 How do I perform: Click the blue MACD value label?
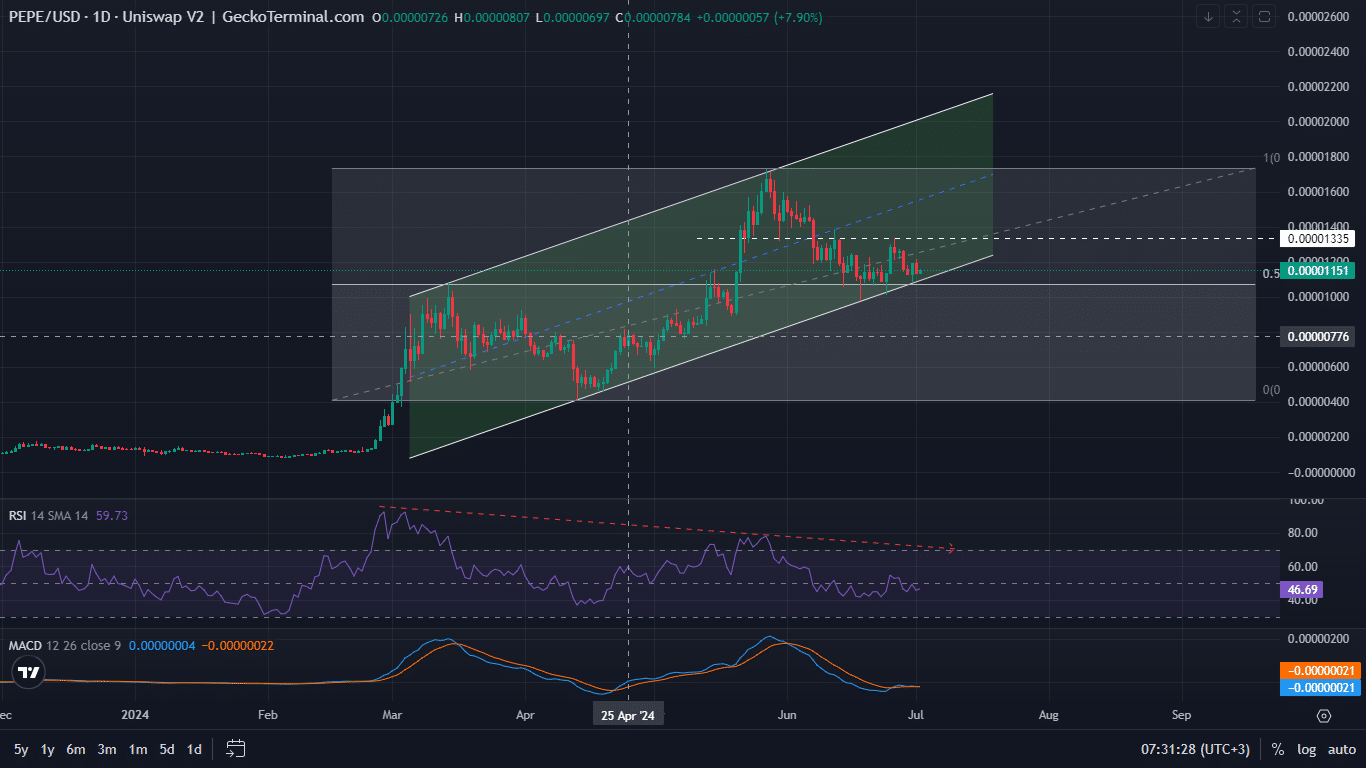(1319, 688)
